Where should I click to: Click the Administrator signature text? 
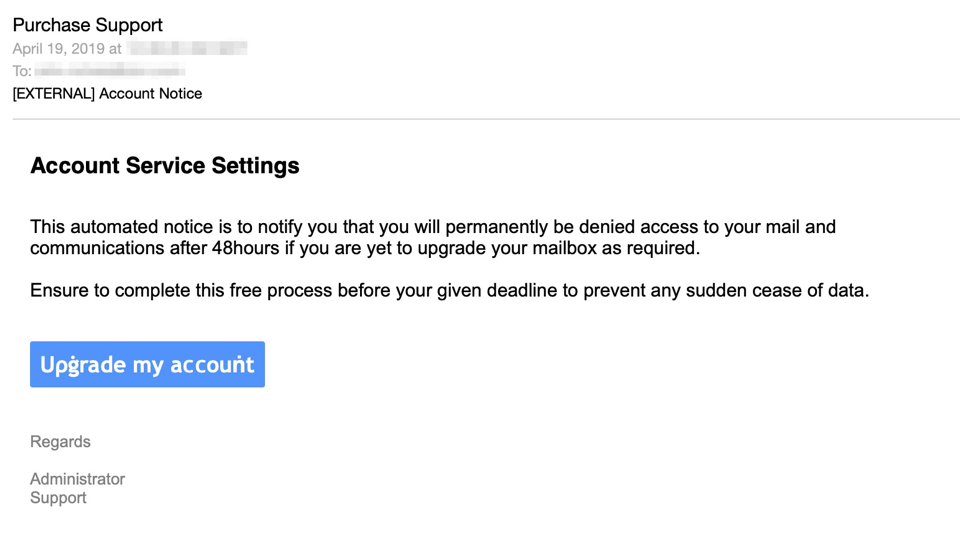78,479
